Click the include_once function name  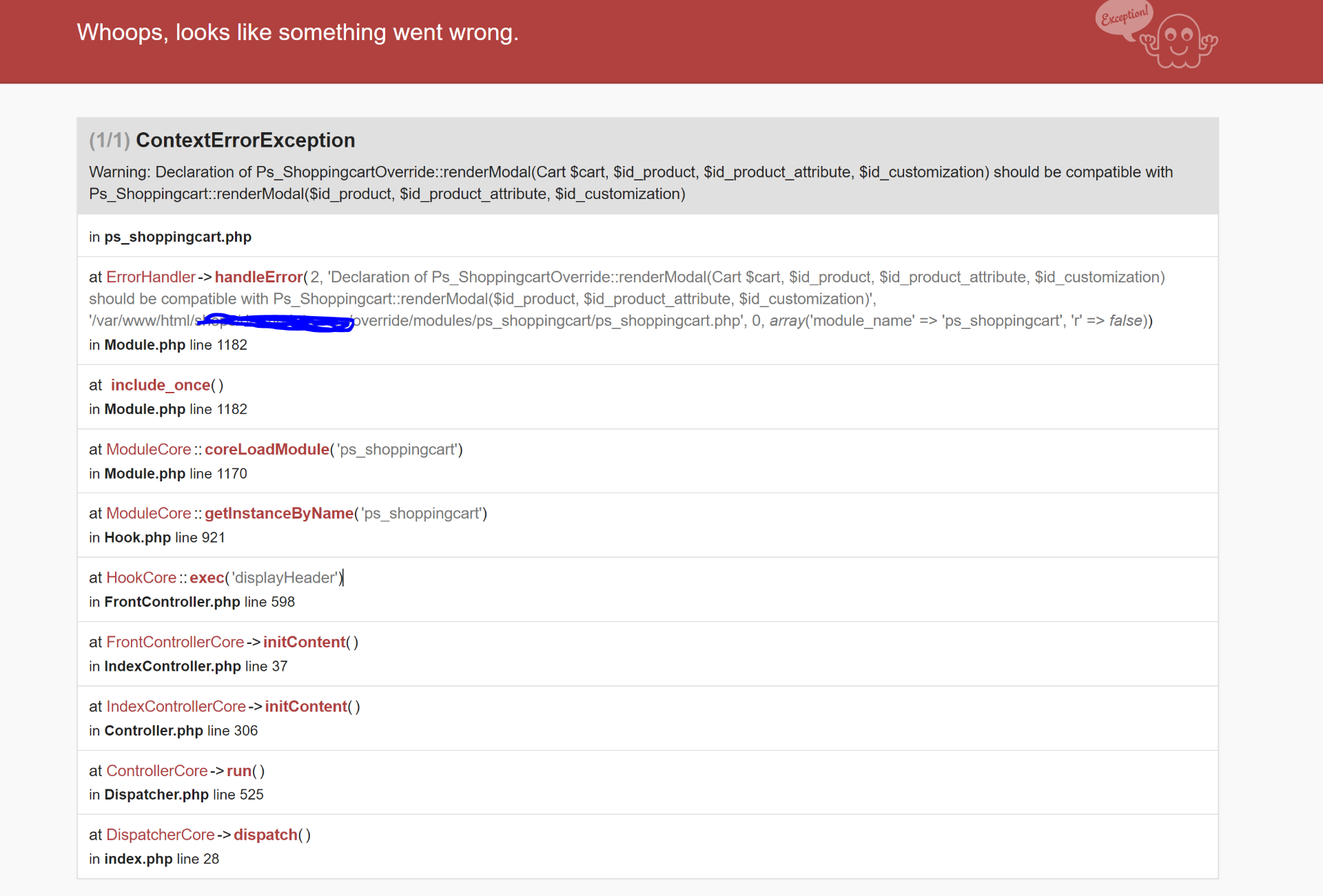(x=160, y=386)
